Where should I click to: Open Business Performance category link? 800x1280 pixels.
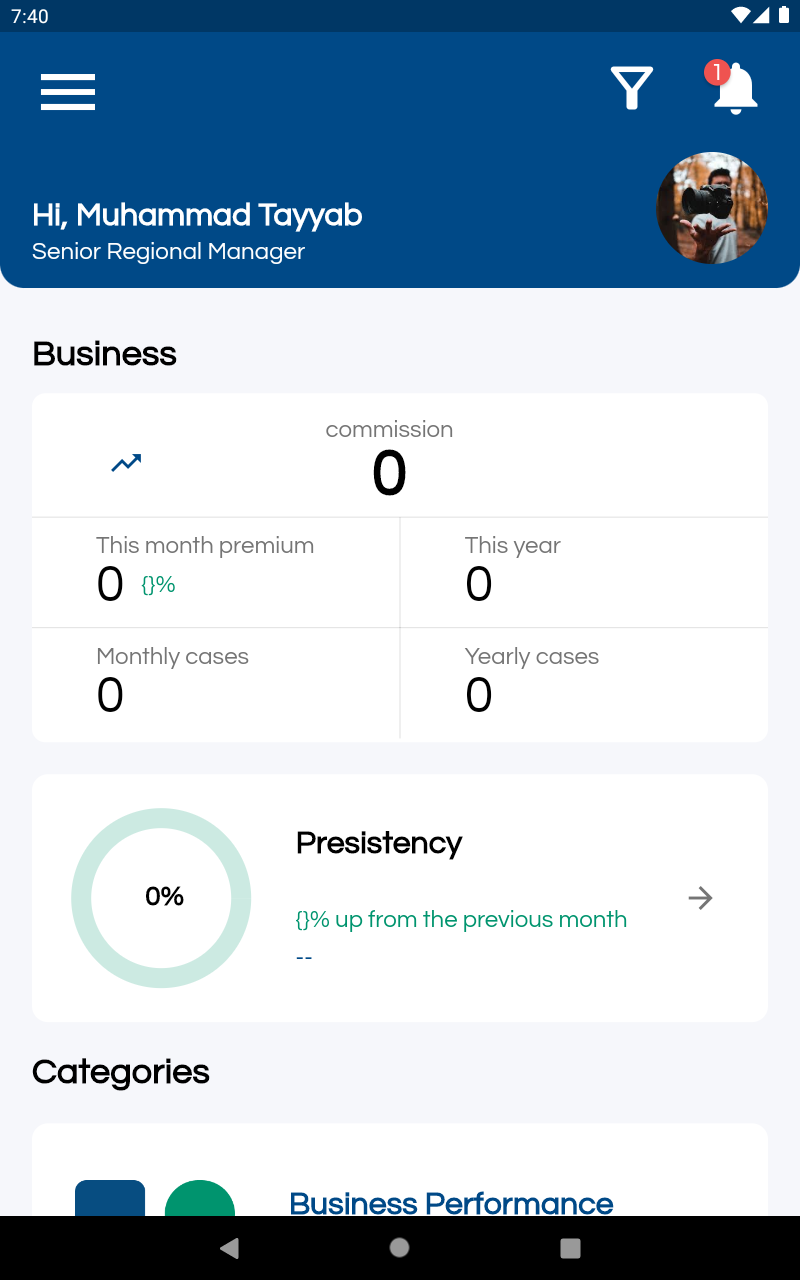pos(451,1202)
